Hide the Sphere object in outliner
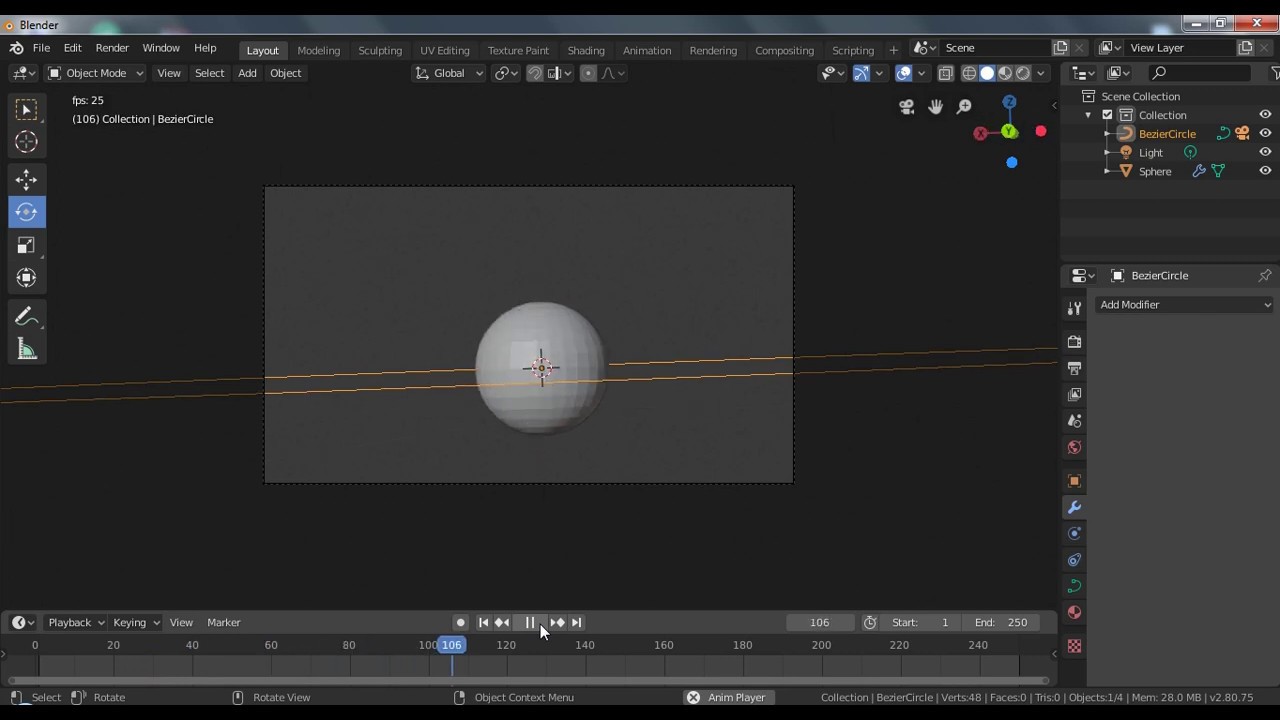This screenshot has width=1280, height=720. (x=1265, y=172)
